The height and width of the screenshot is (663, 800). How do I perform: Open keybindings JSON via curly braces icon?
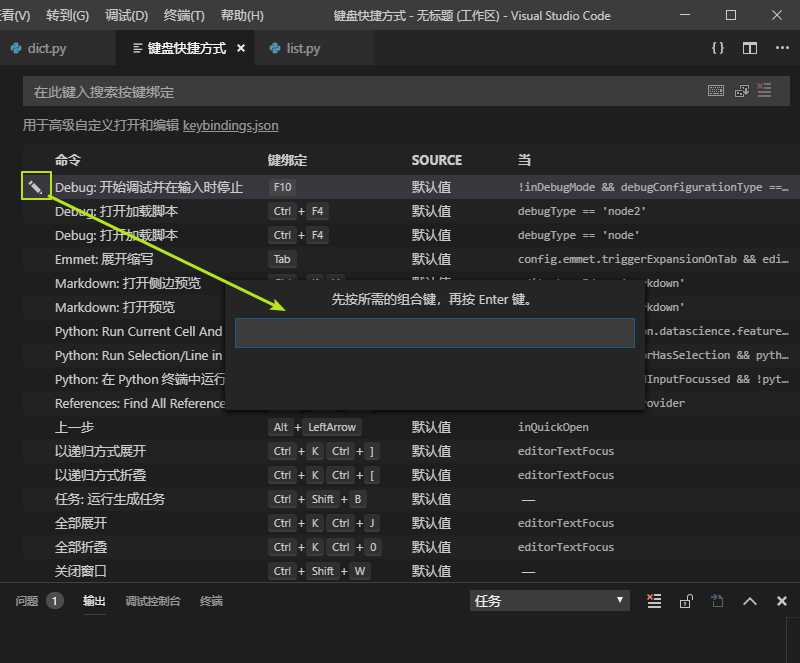(717, 48)
